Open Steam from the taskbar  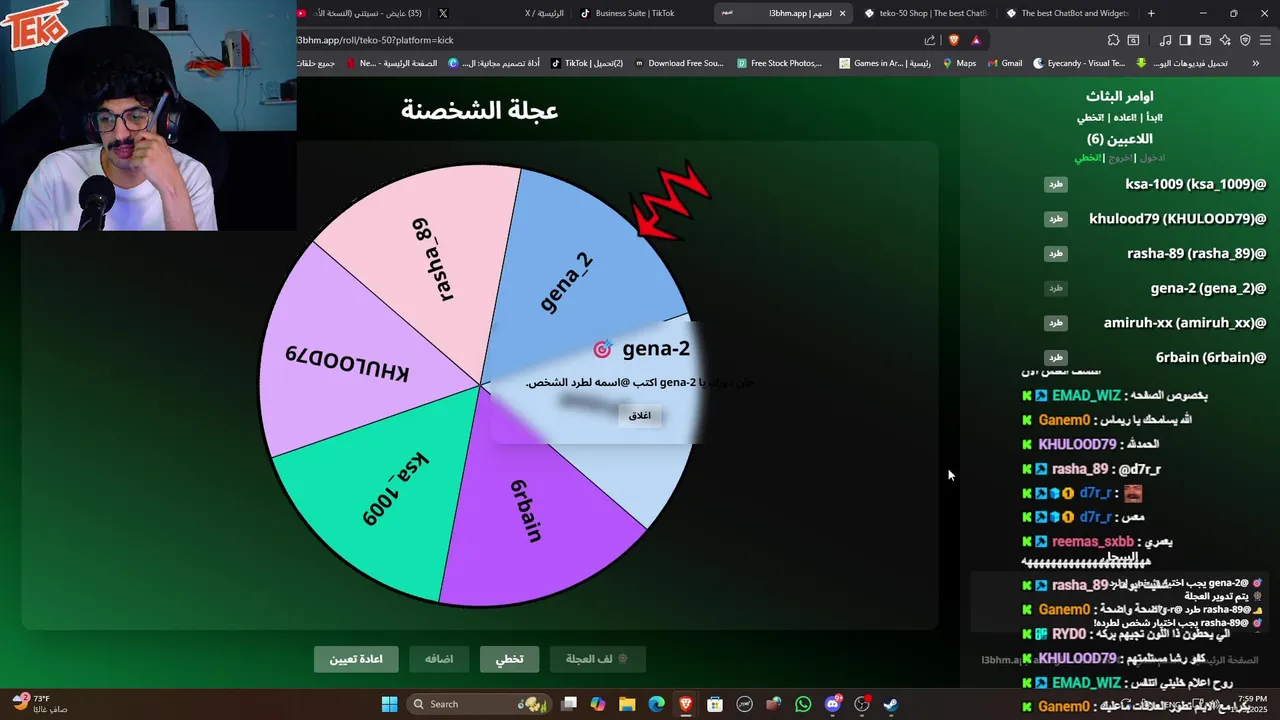point(891,704)
